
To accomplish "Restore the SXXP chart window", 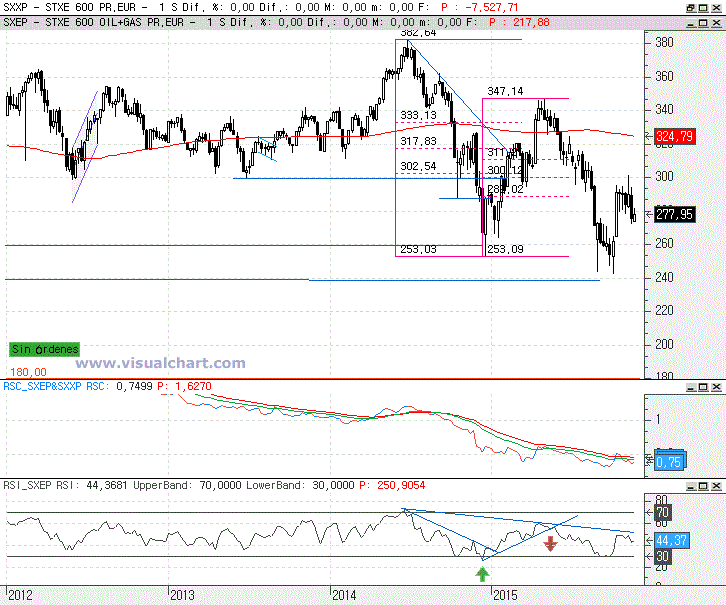I will [691, 8].
